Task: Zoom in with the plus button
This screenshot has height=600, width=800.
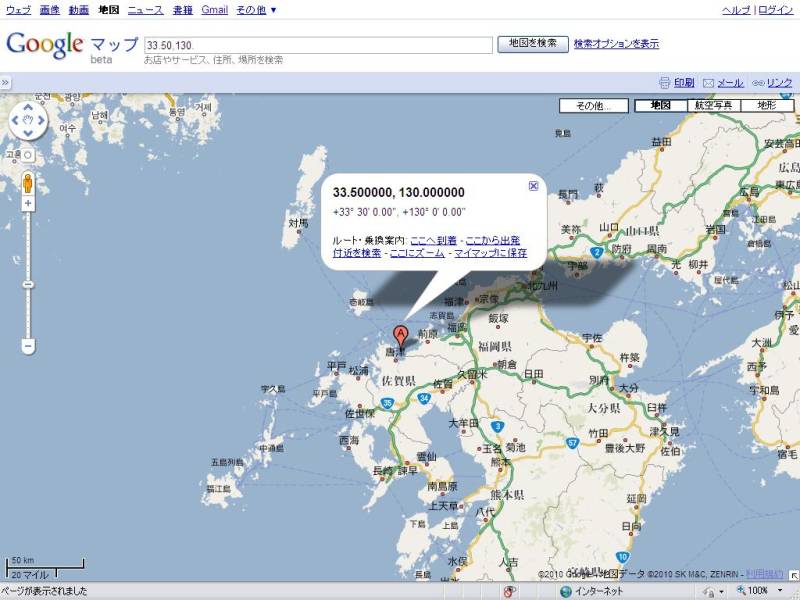Action: click(28, 204)
